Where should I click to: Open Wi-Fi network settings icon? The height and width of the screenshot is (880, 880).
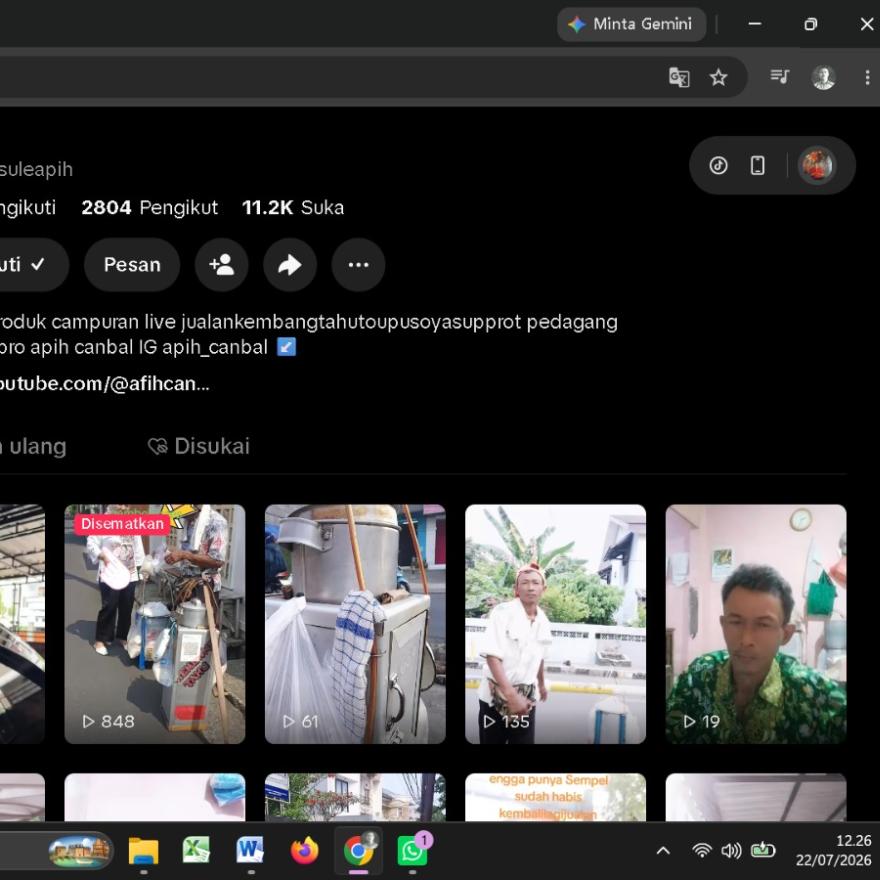(x=702, y=851)
